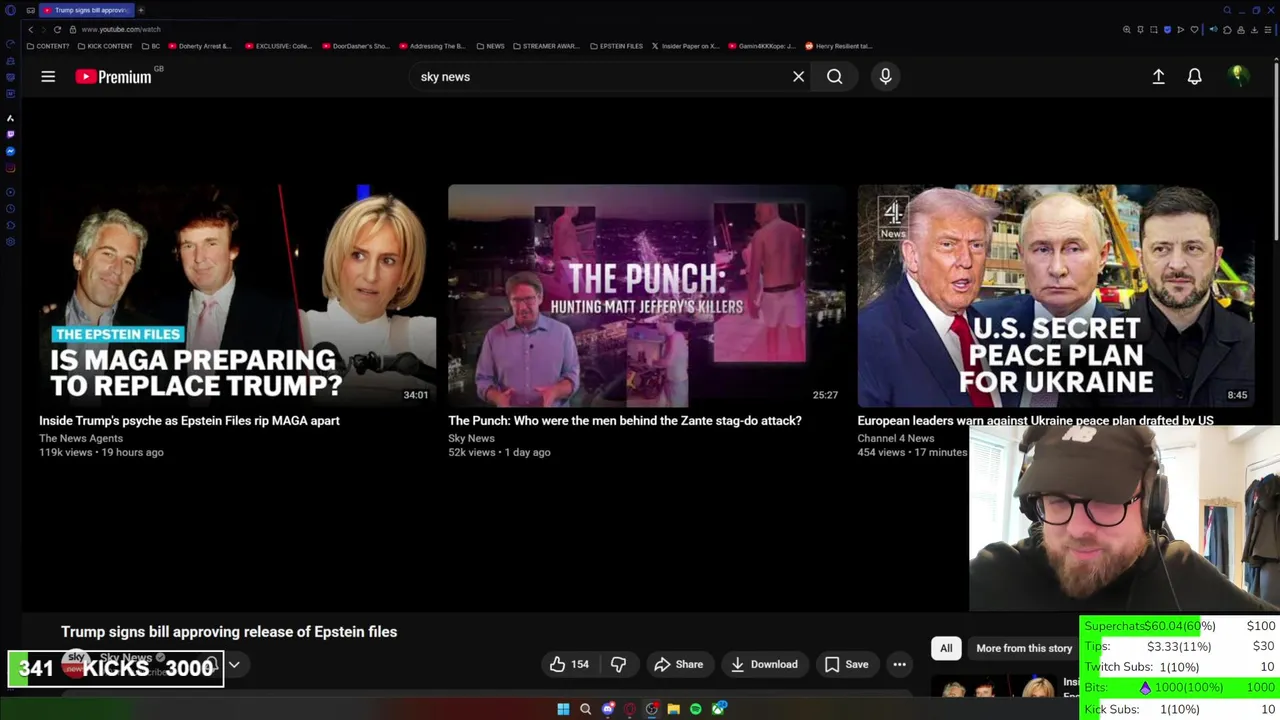Screen dimensions: 1280x720
Task: Open DoorDasher's Sho... bookmark
Action: (355, 46)
